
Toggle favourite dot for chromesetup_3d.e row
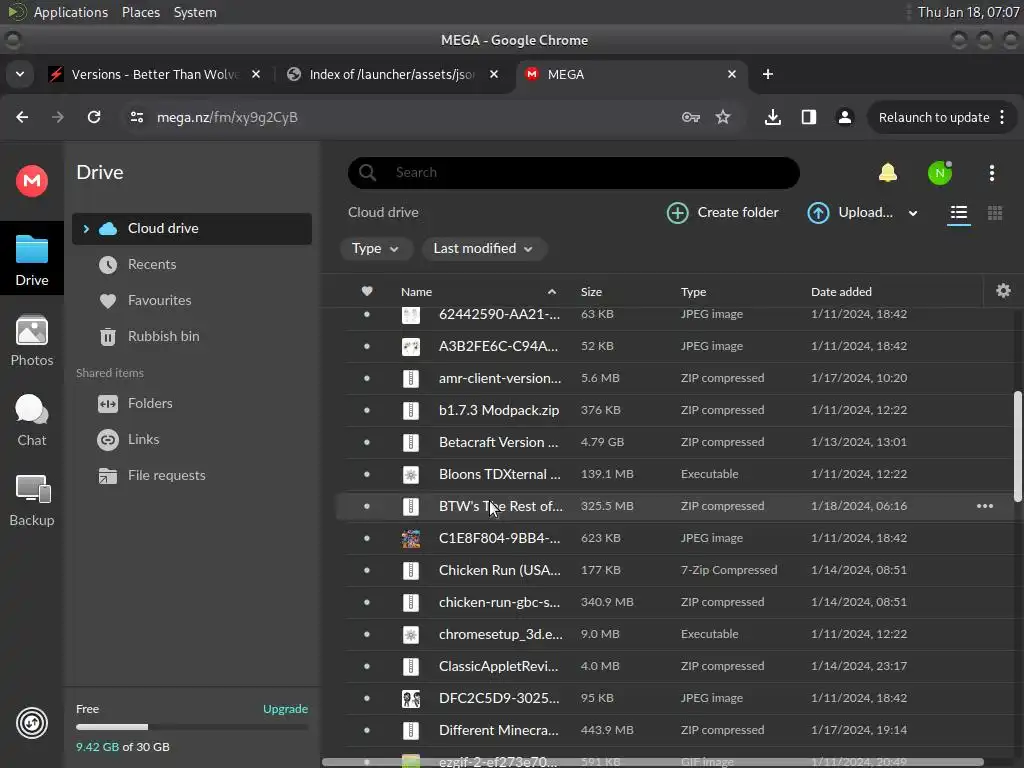coord(367,634)
